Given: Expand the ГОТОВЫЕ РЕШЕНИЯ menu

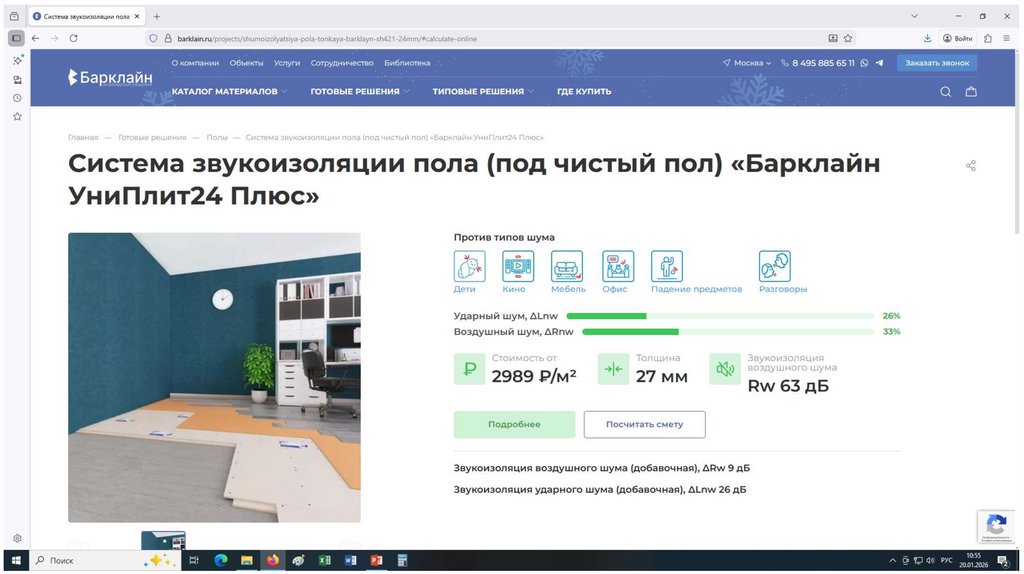Looking at the screenshot, I should (360, 91).
